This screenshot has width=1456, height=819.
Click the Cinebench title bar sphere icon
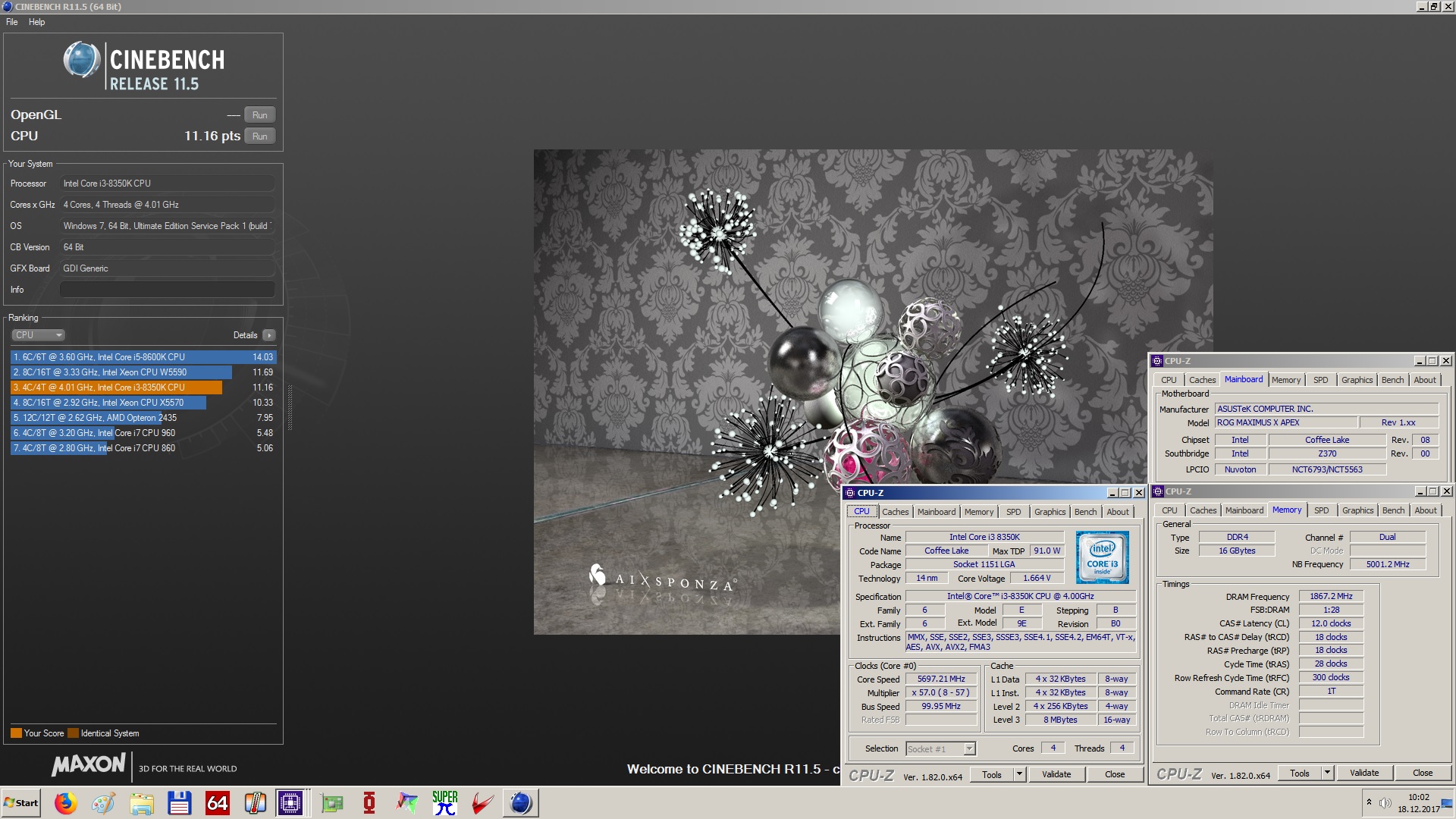pyautogui.click(x=7, y=6)
